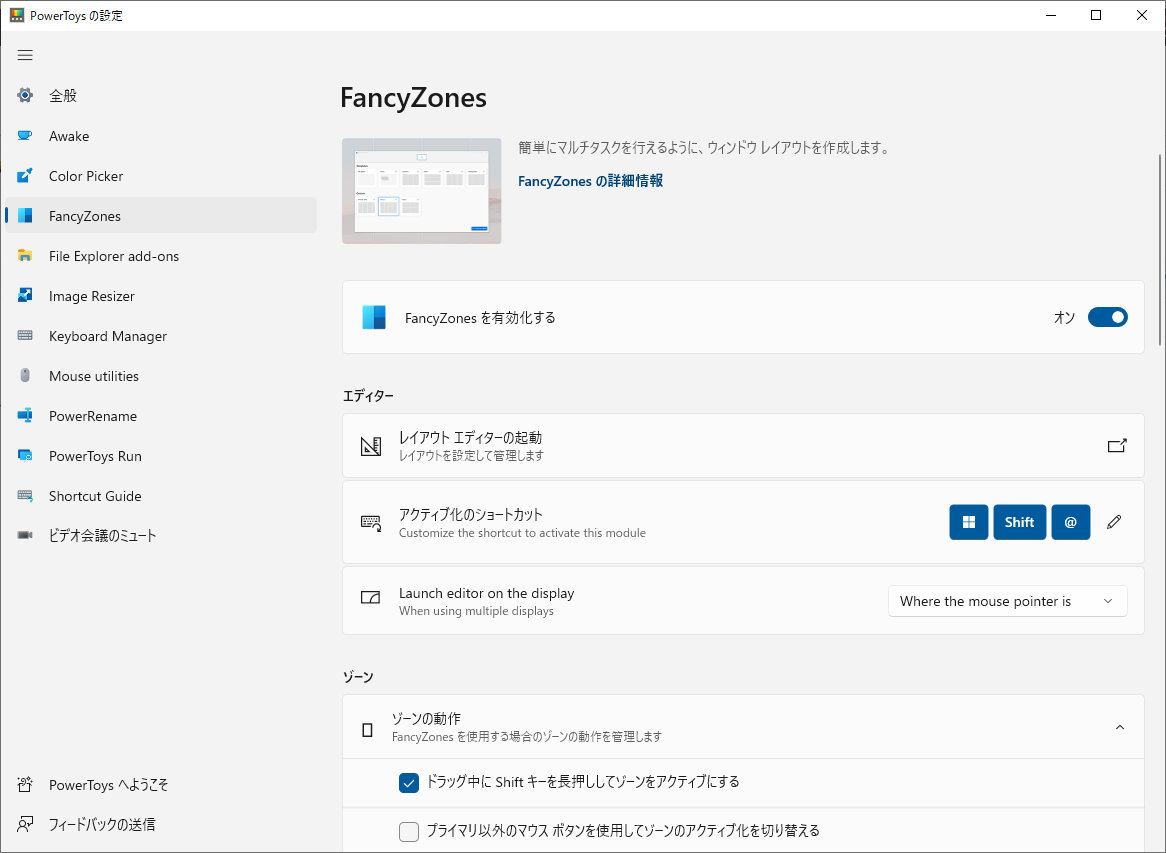Select Image Resizer in the sidebar

pyautogui.click(x=161, y=295)
